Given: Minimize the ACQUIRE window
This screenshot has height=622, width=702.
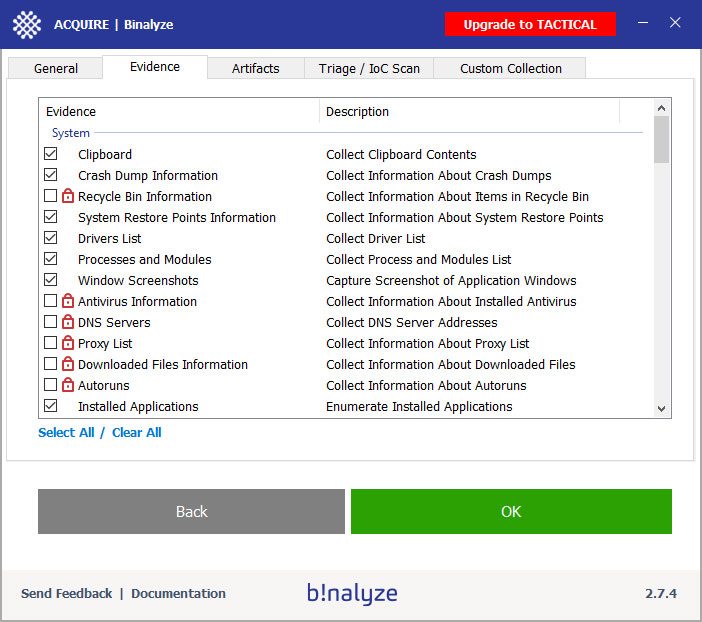Looking at the screenshot, I should coord(643,22).
